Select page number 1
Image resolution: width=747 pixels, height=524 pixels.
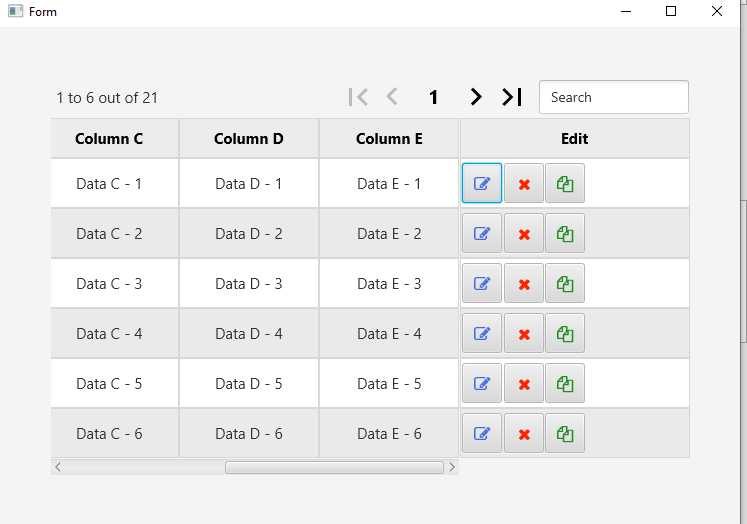tap(434, 97)
